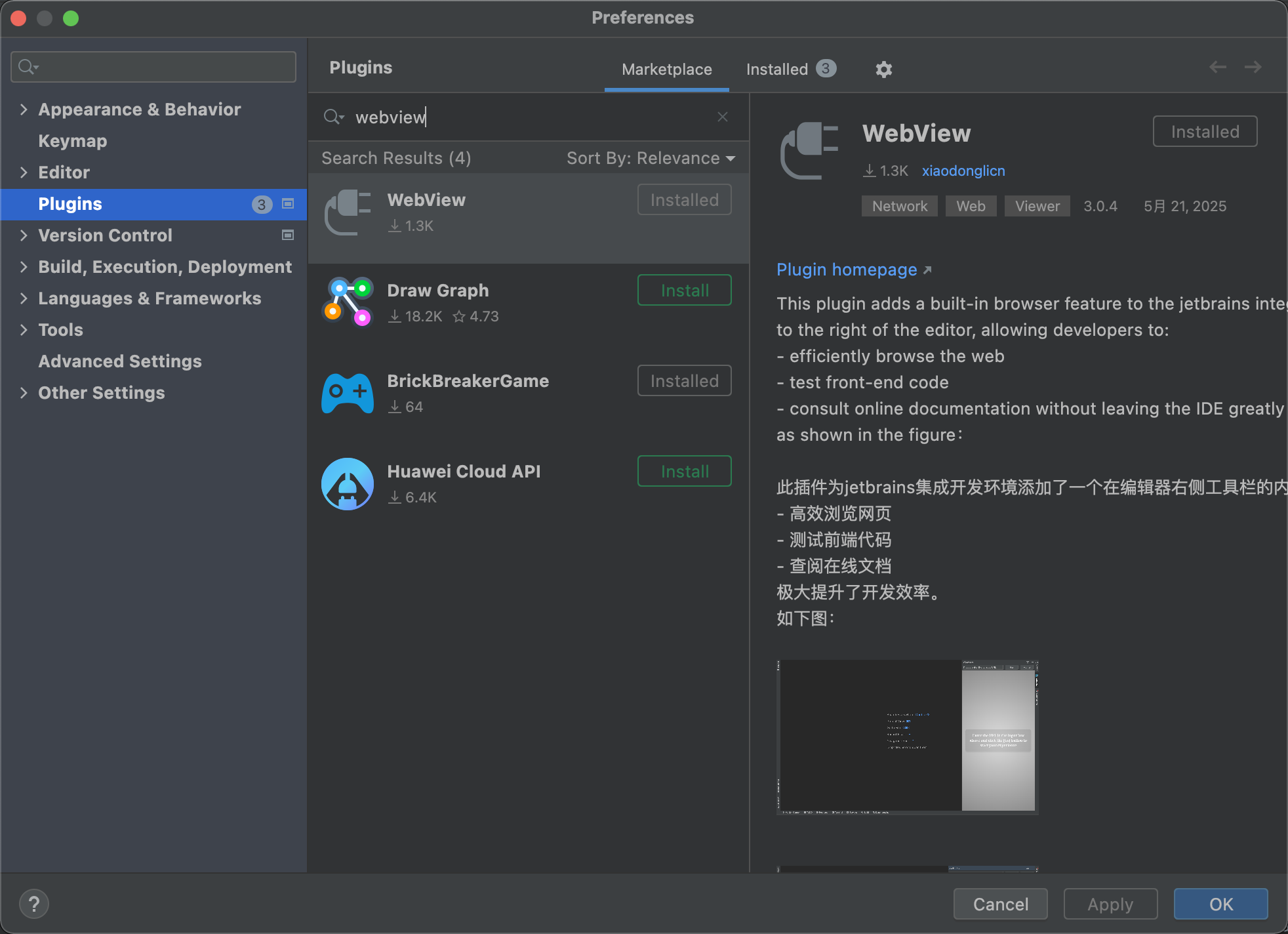The height and width of the screenshot is (934, 1288).
Task: Click the plugin search magnifier icon
Action: [332, 117]
